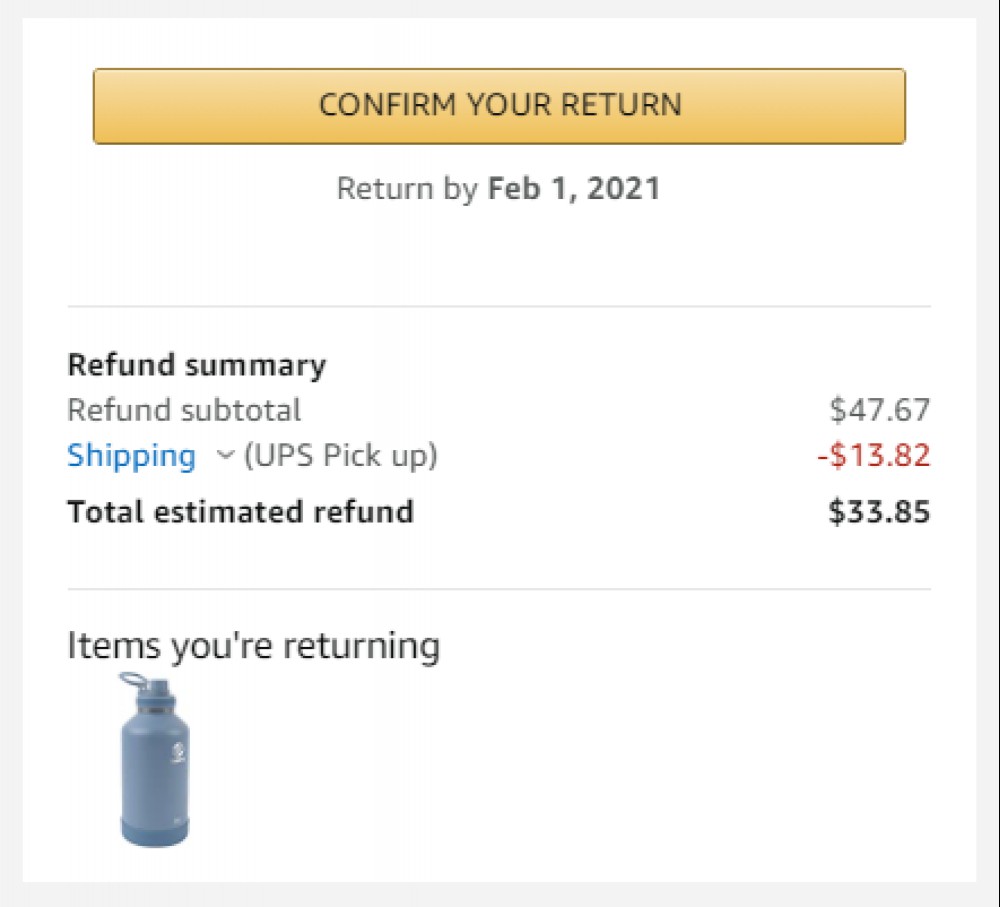Click the word RETURN on the yellow button

tap(622, 105)
